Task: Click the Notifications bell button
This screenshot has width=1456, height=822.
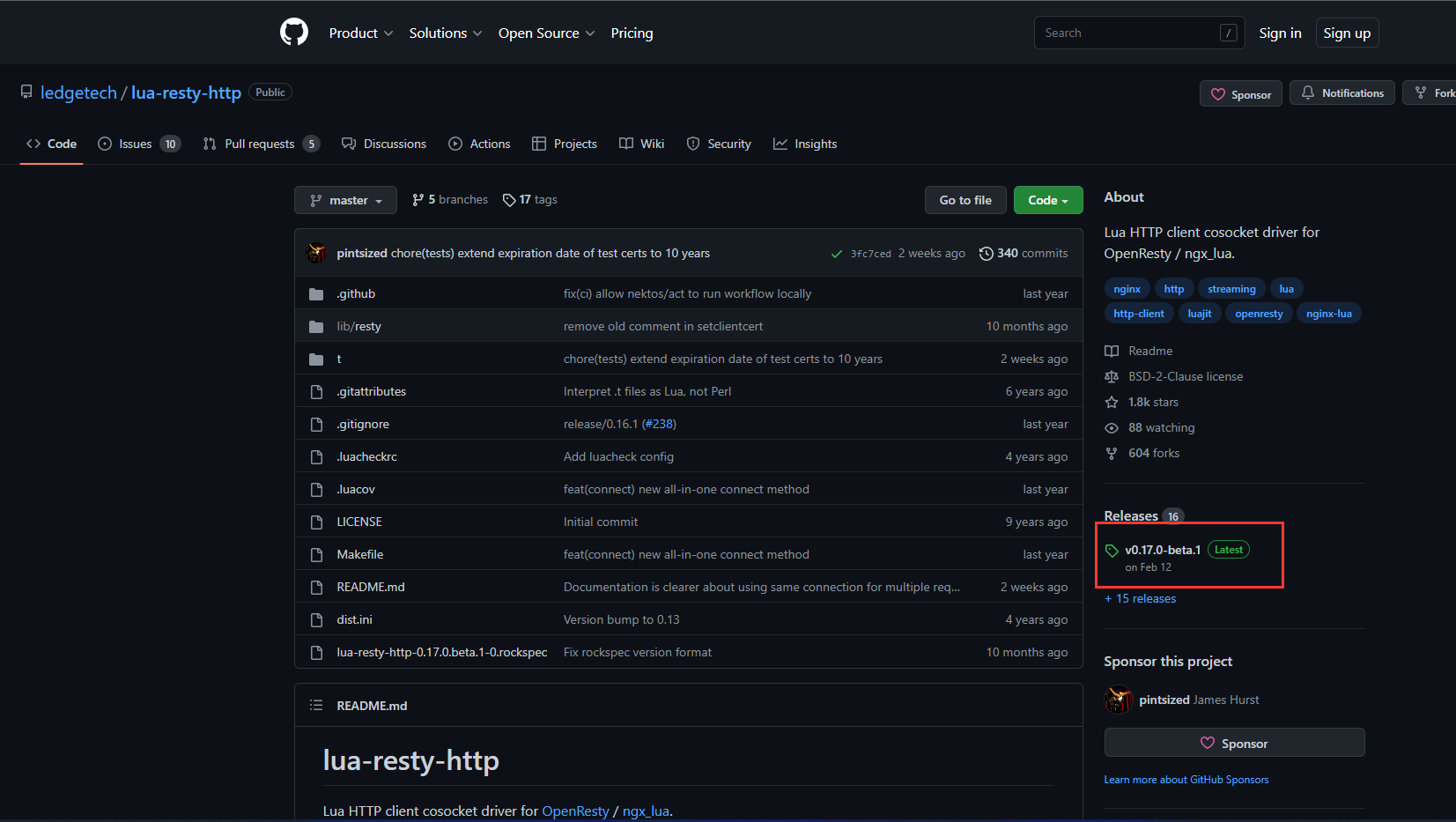Action: pos(1341,93)
